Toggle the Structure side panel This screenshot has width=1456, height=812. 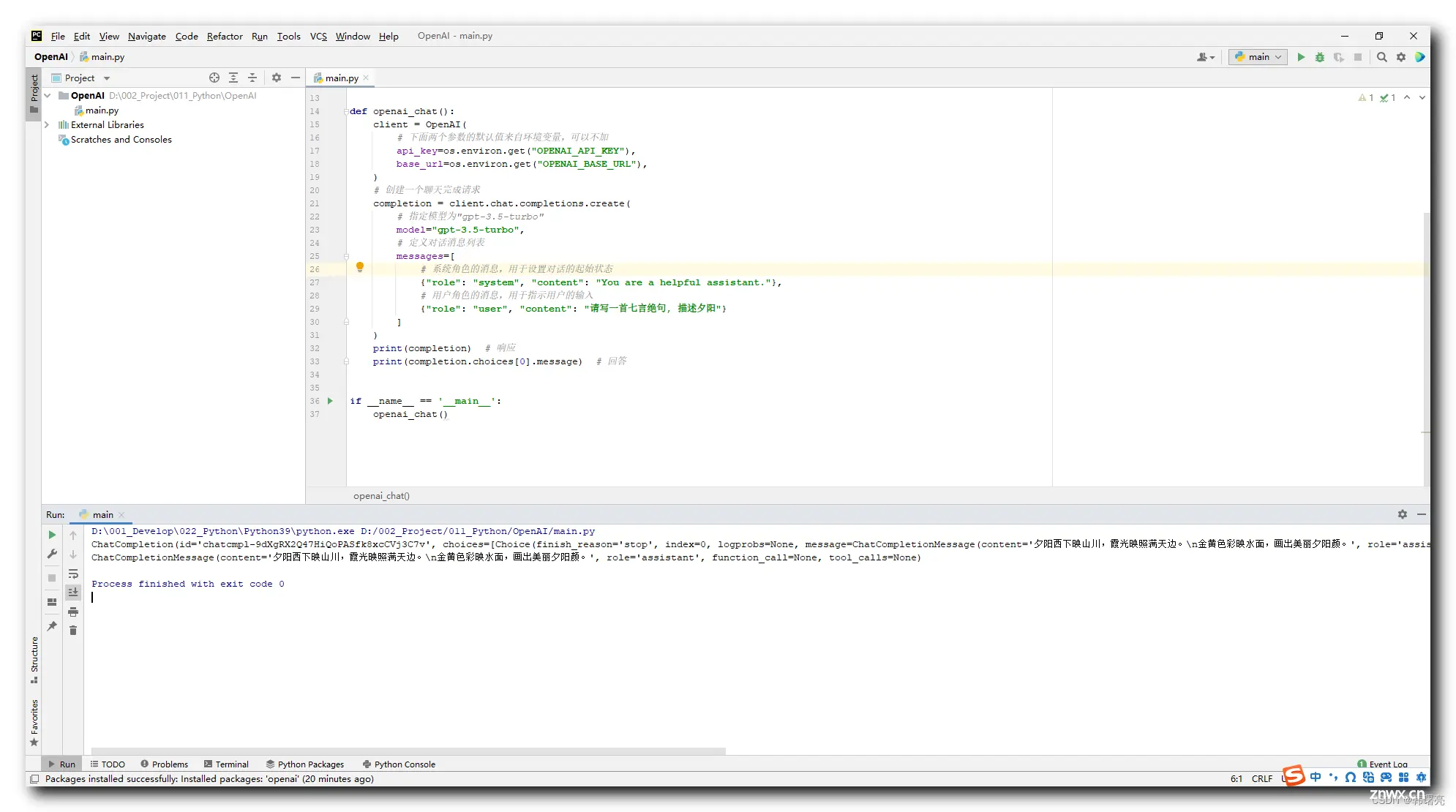pos(34,660)
